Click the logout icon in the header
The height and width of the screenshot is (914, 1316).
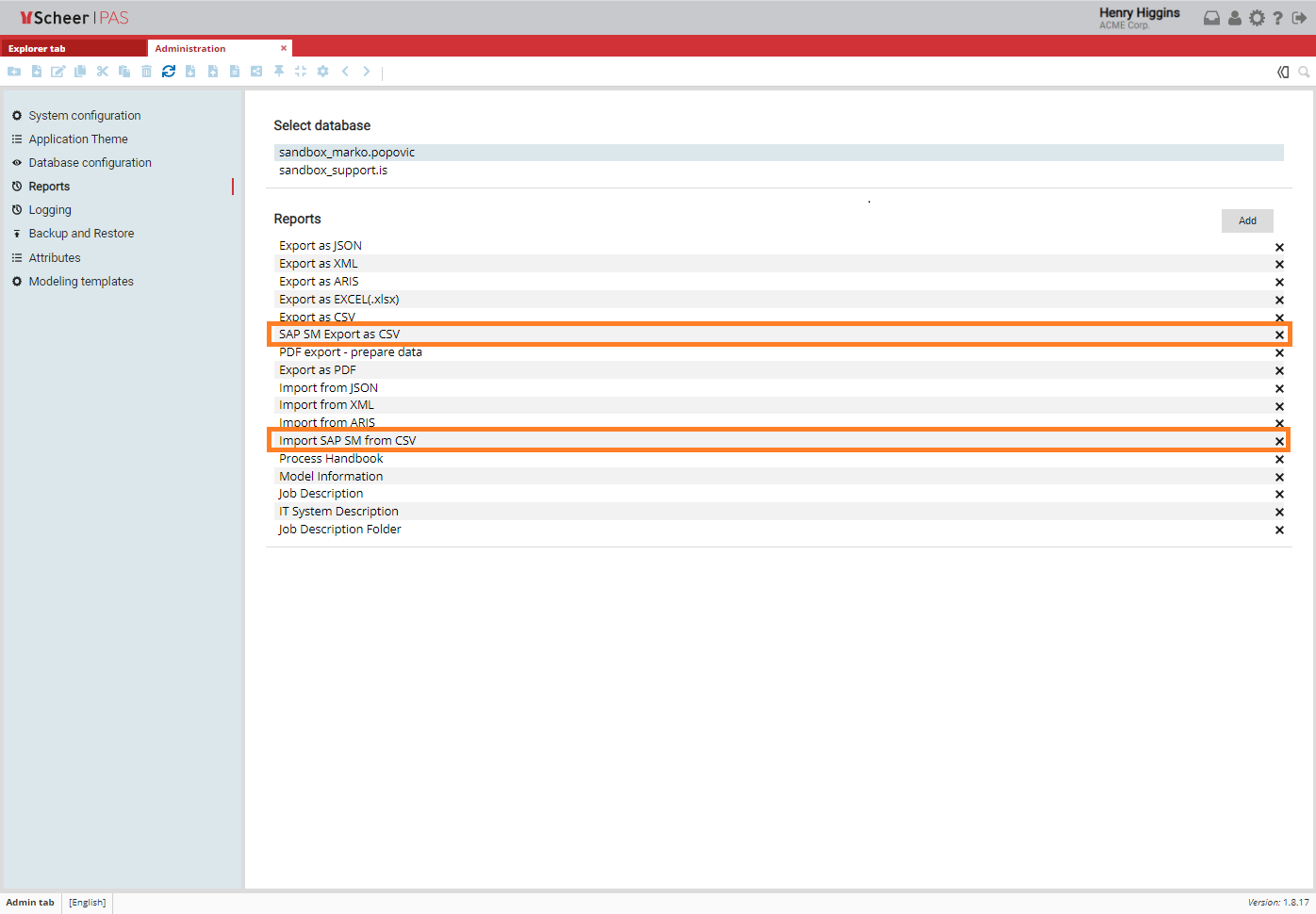pyautogui.click(x=1299, y=17)
